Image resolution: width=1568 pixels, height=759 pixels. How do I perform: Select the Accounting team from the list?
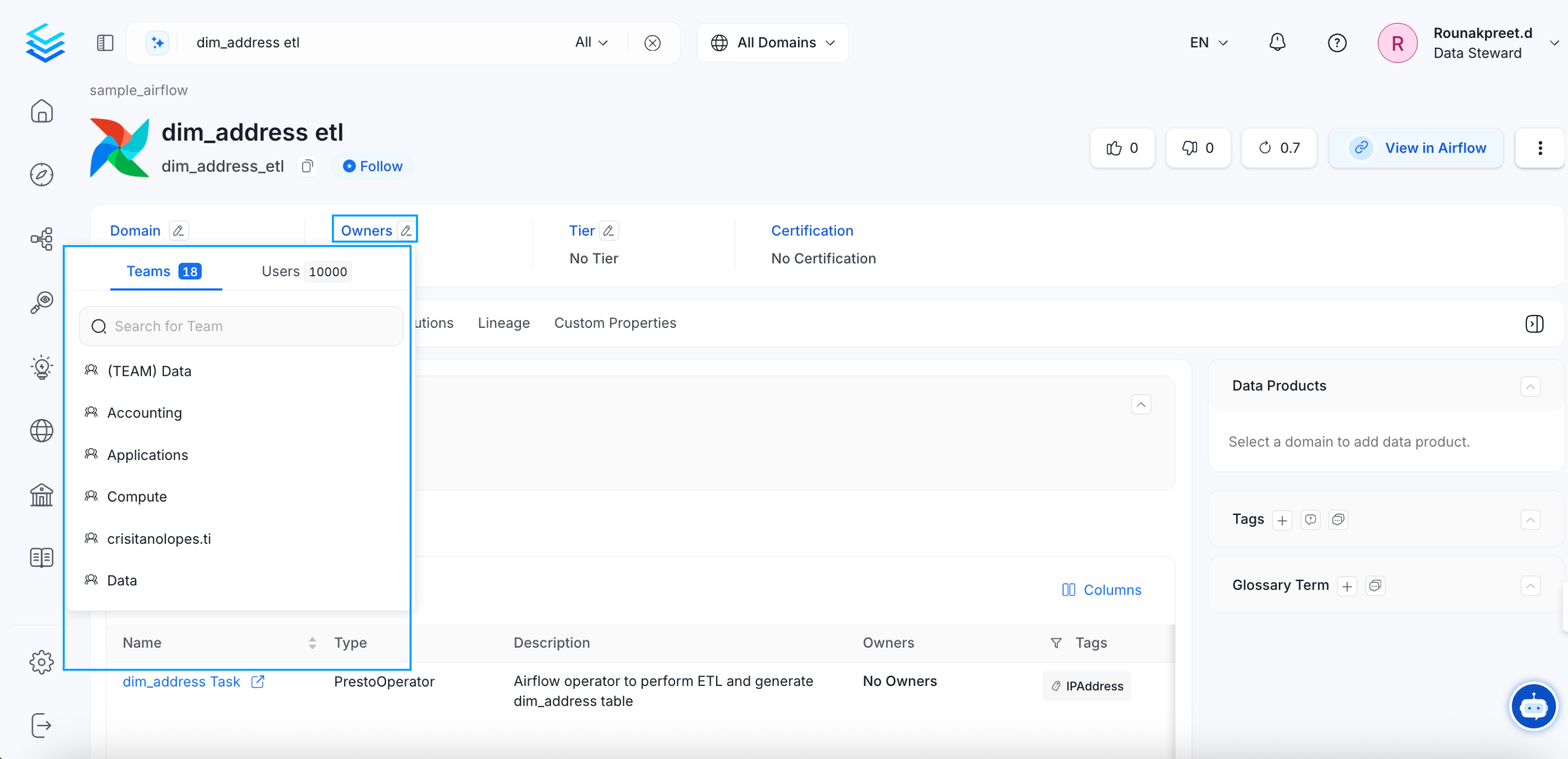click(144, 413)
